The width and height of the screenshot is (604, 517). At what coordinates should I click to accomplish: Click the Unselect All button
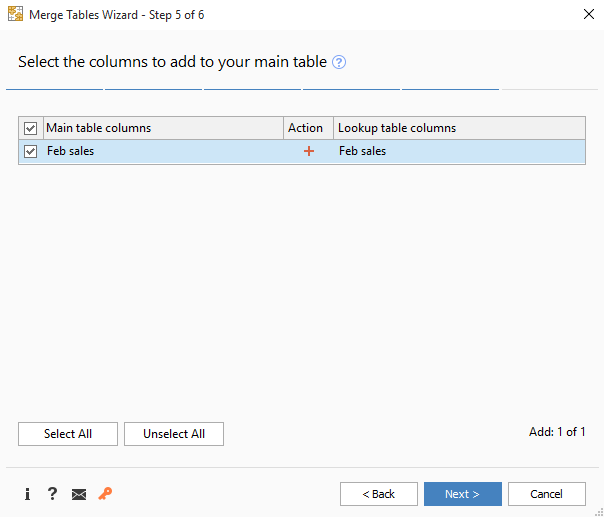pos(174,434)
